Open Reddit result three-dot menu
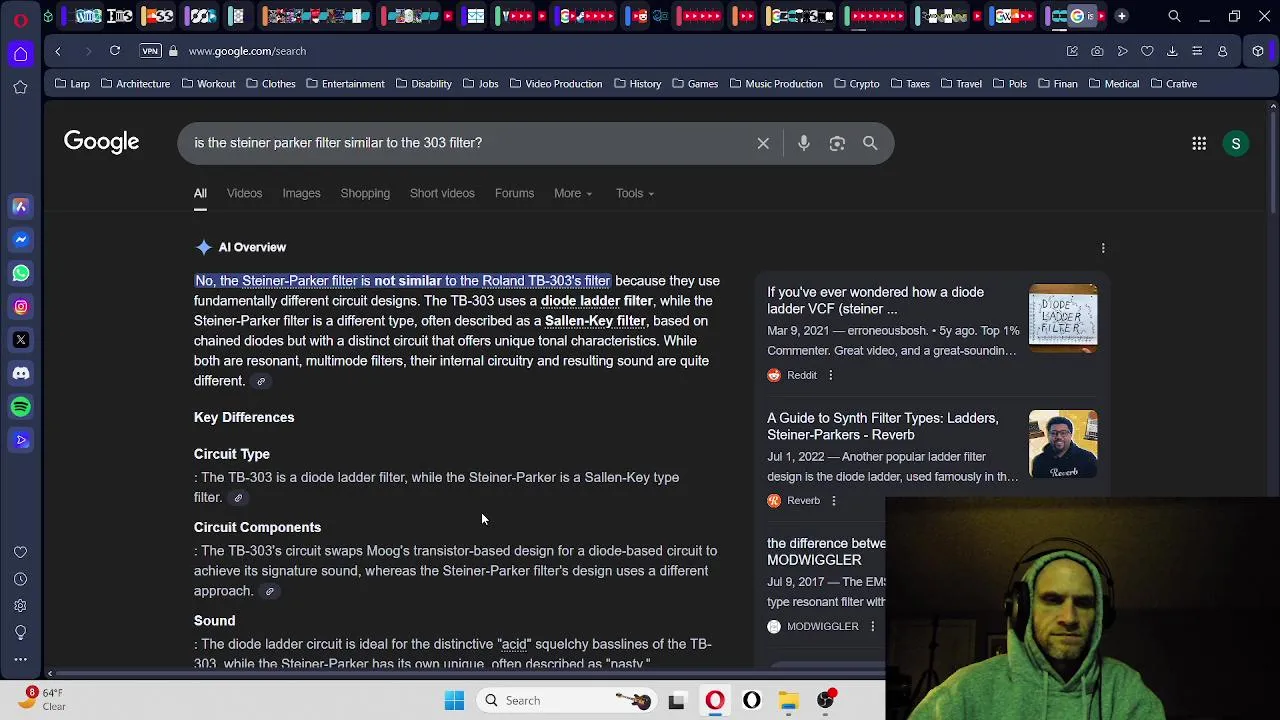This screenshot has width=1280, height=720. (830, 375)
